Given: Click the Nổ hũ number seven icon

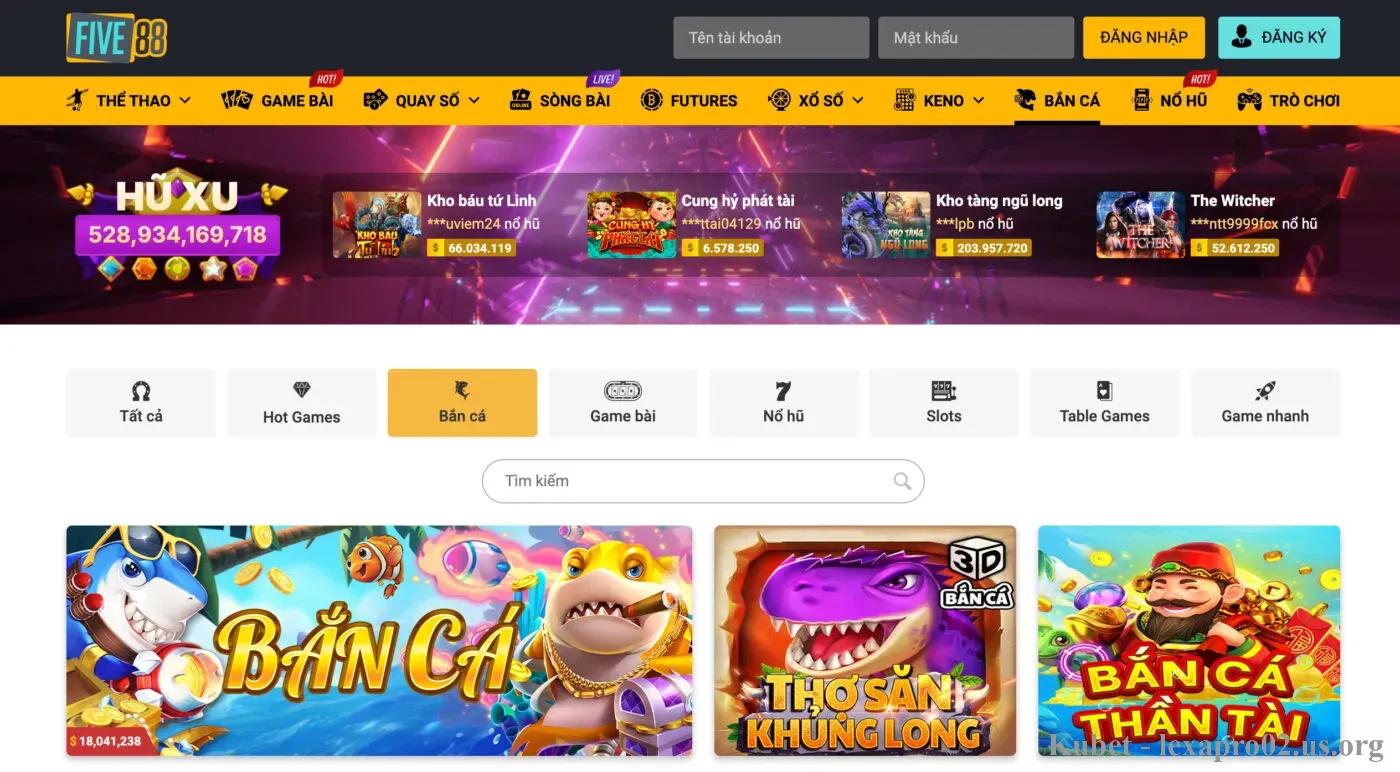Looking at the screenshot, I should tap(783, 390).
